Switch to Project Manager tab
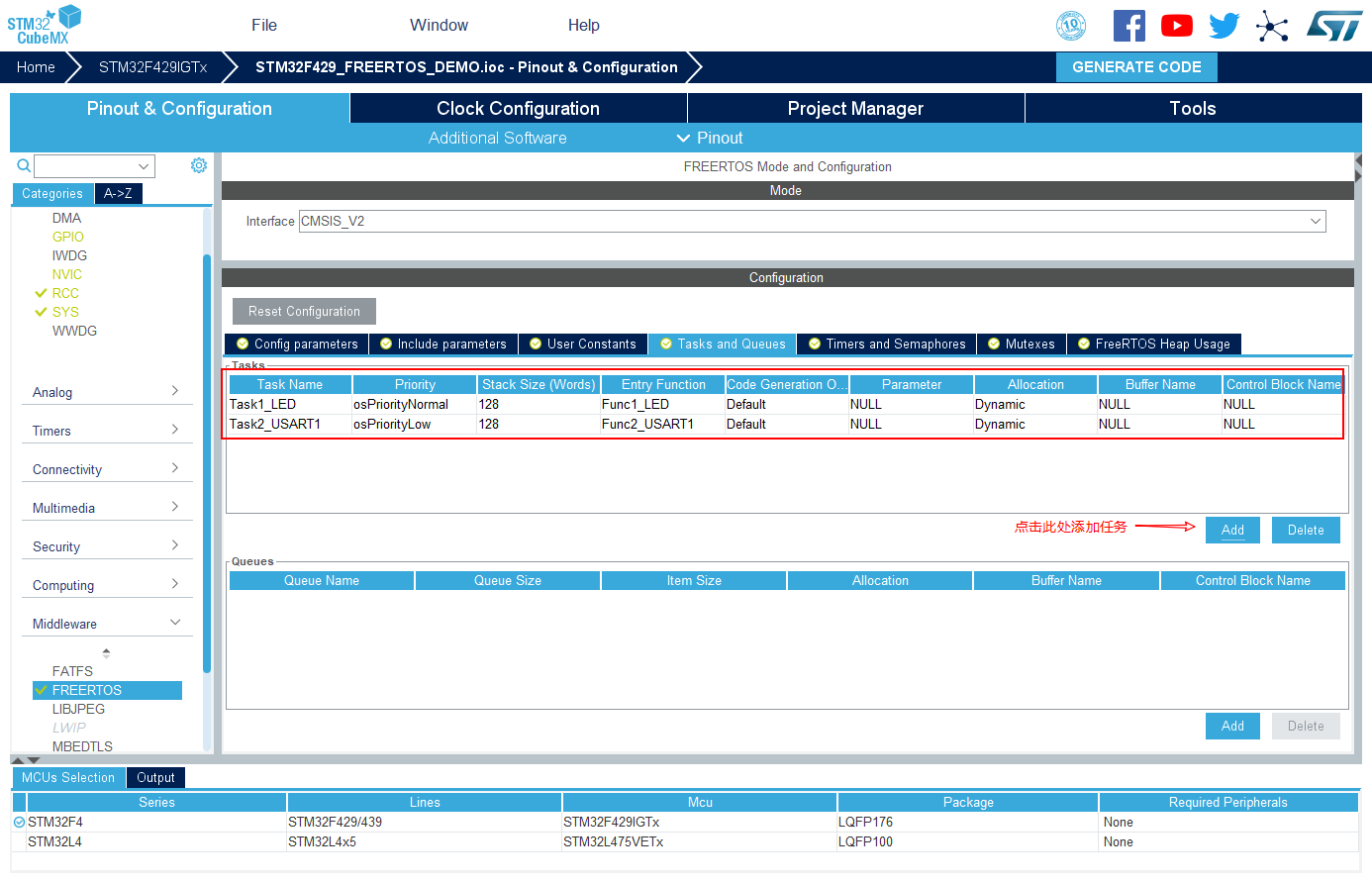Image resolution: width=1372 pixels, height=883 pixels. [x=855, y=108]
